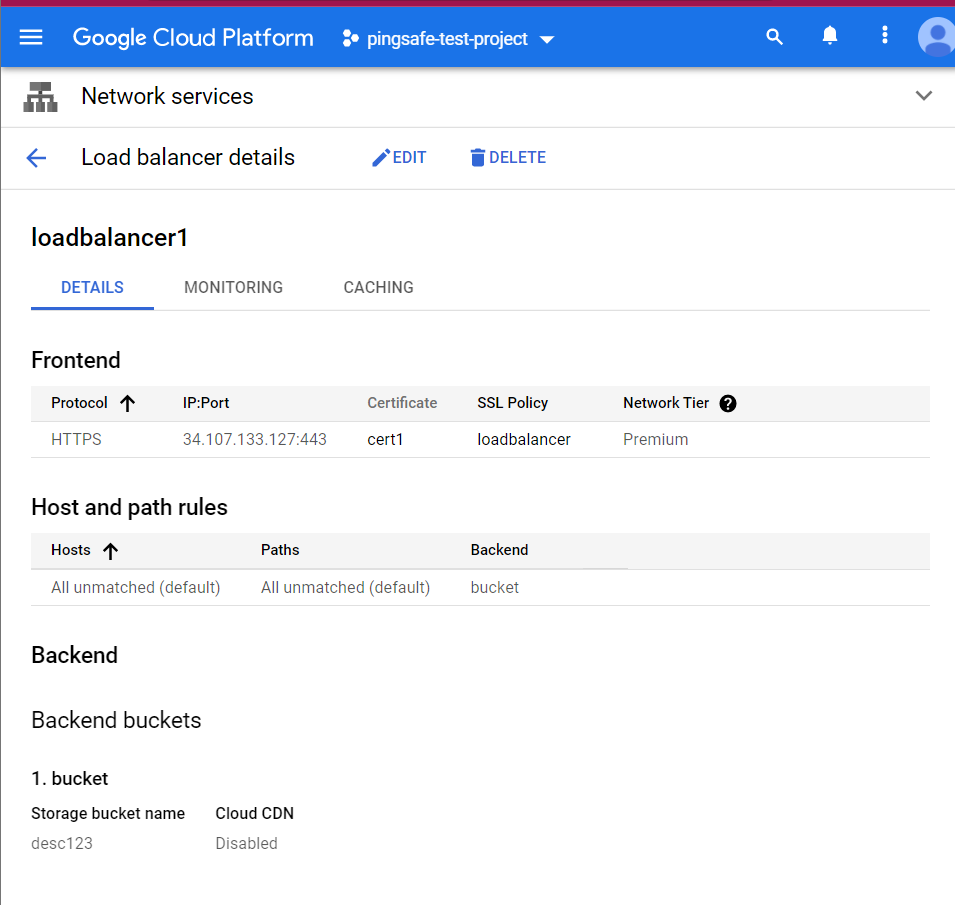Go back using the left arrow
This screenshot has height=905, width=955.
click(37, 158)
